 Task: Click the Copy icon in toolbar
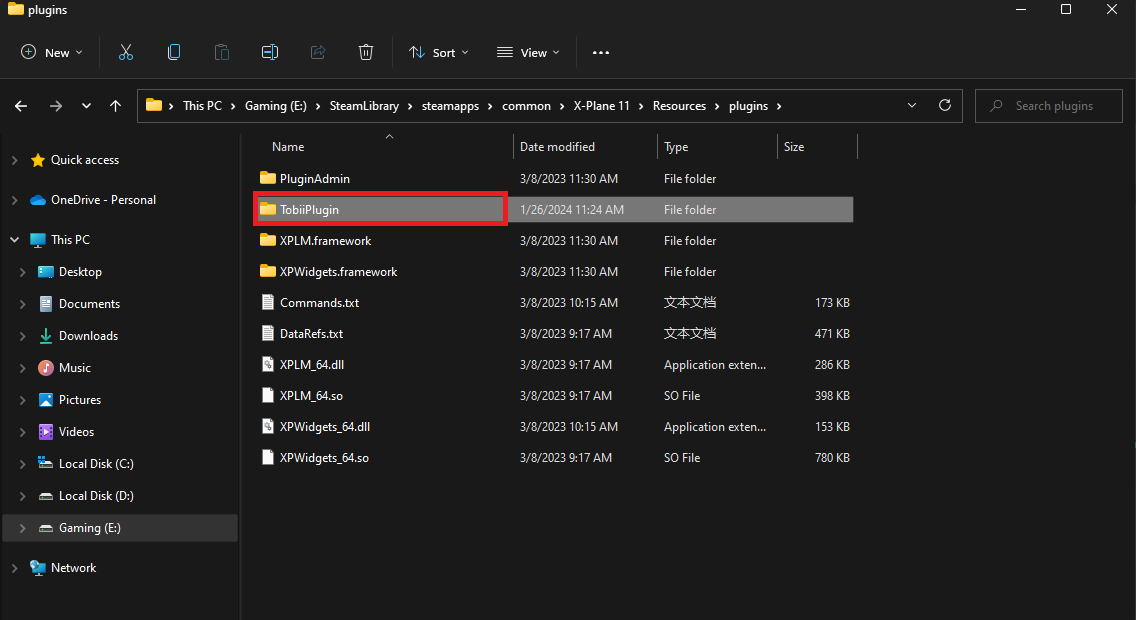coord(174,52)
